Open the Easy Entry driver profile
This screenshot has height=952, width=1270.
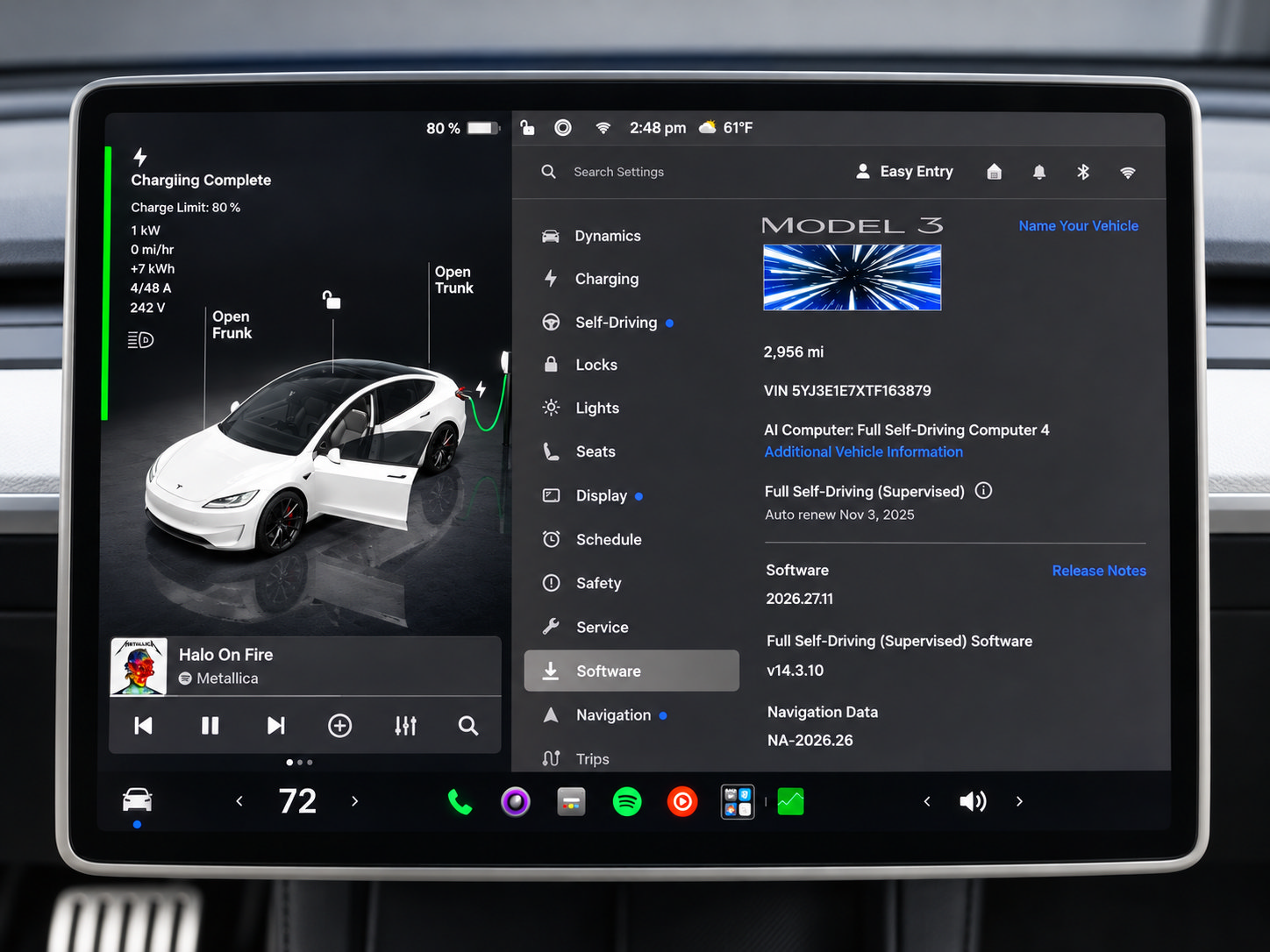pyautogui.click(x=904, y=172)
